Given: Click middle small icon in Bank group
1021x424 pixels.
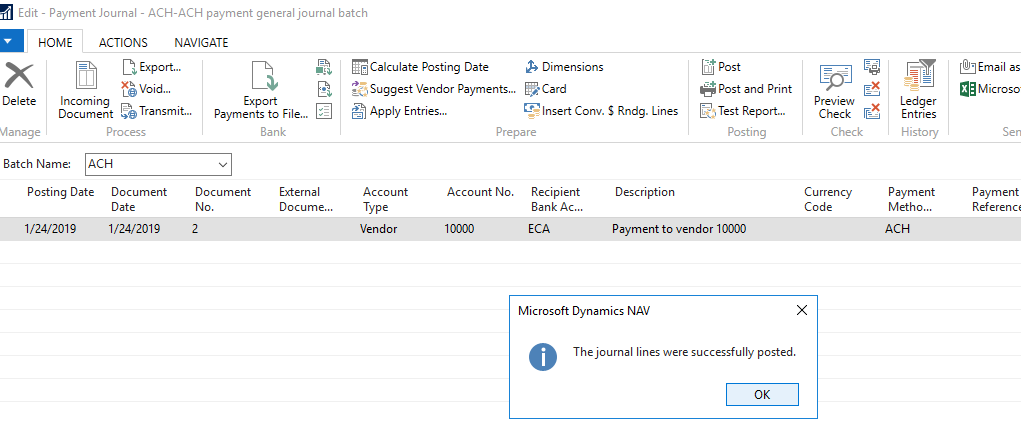Looking at the screenshot, I should 324,89.
